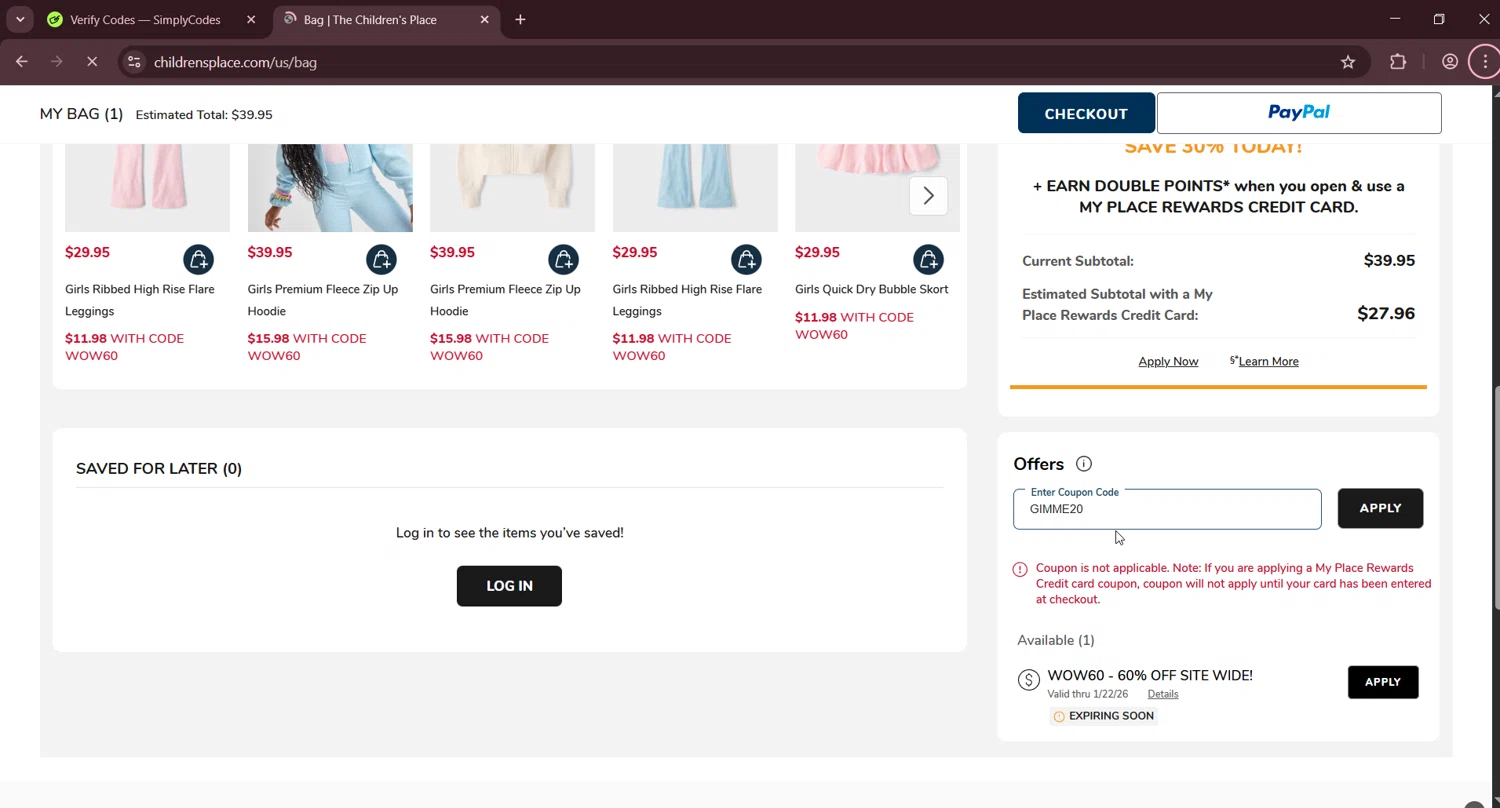The width and height of the screenshot is (1500, 808).
Task: Open first Girls Ribbed High Rise Flare Leggings title
Action: click(140, 300)
